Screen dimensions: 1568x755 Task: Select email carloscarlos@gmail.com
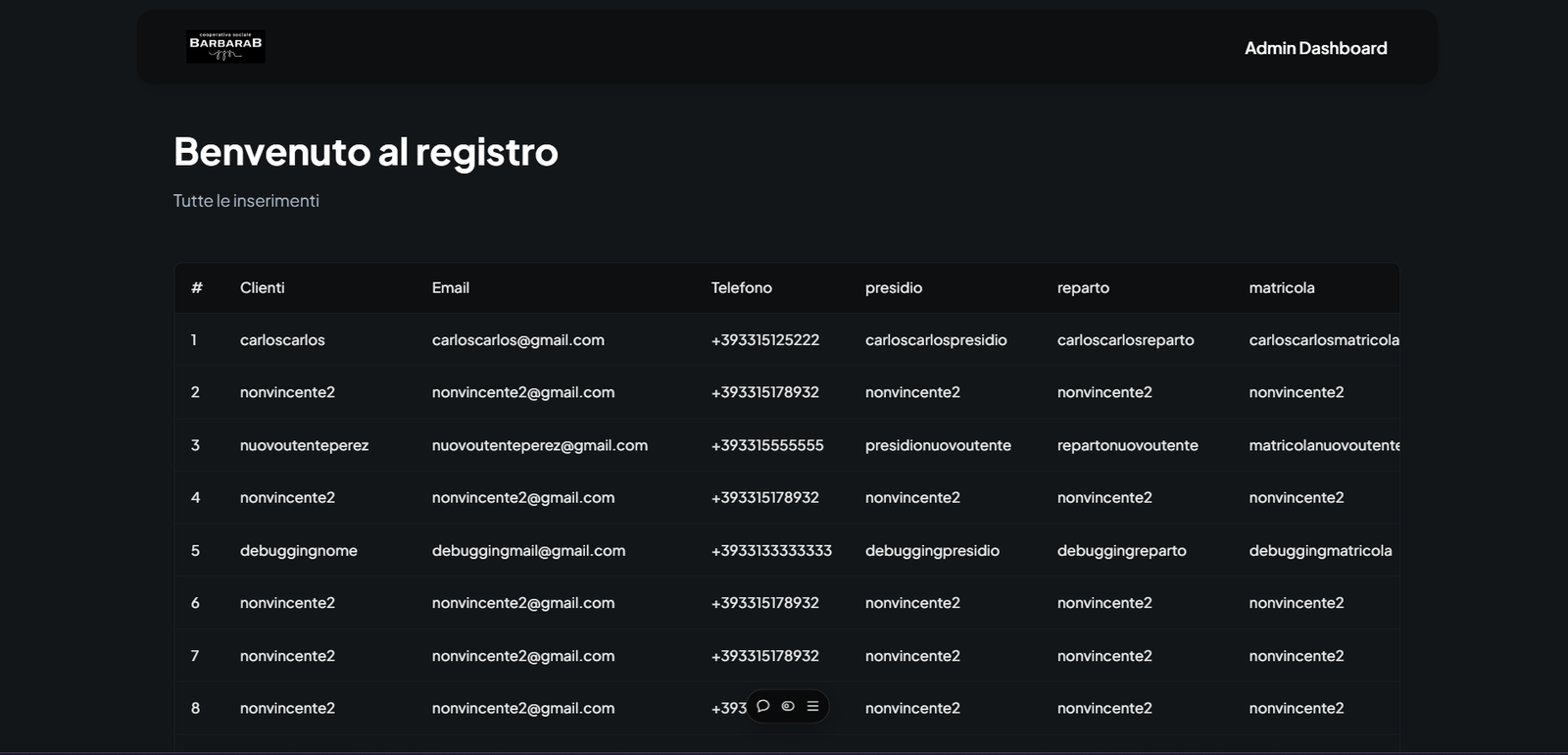click(x=518, y=340)
